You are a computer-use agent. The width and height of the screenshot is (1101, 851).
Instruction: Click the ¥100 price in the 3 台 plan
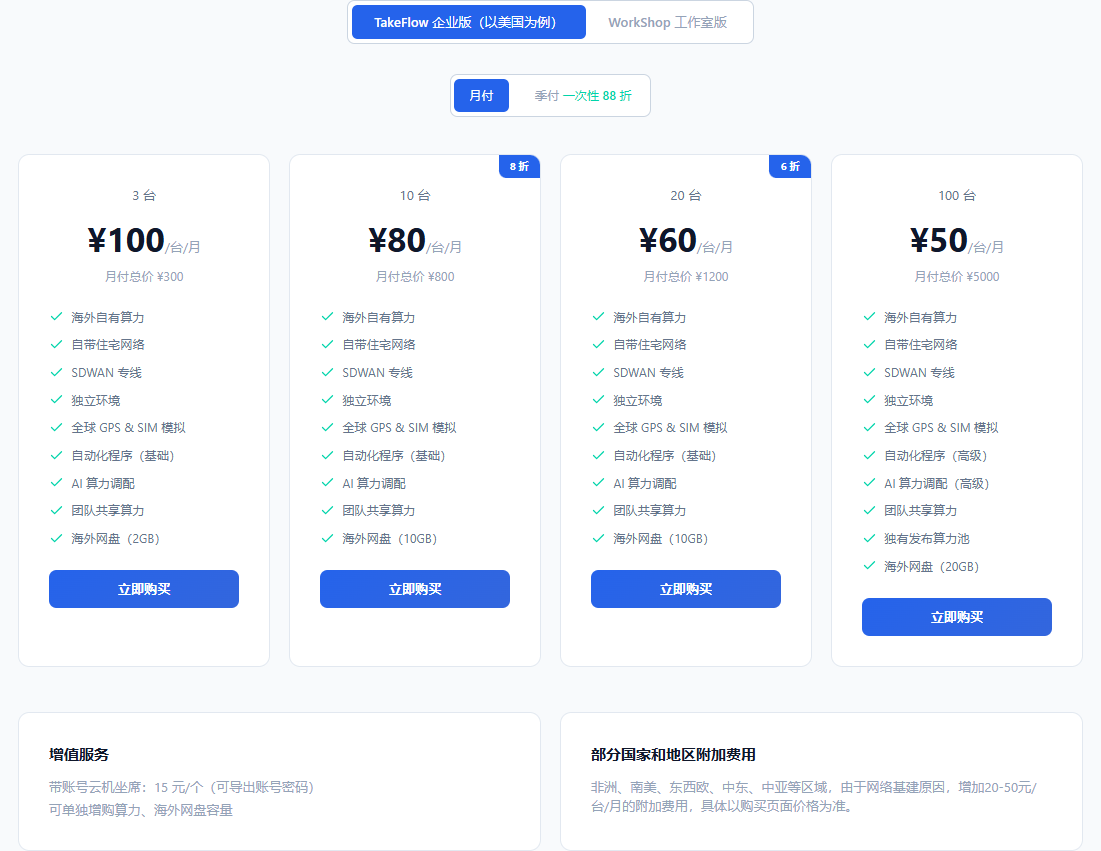(x=126, y=241)
